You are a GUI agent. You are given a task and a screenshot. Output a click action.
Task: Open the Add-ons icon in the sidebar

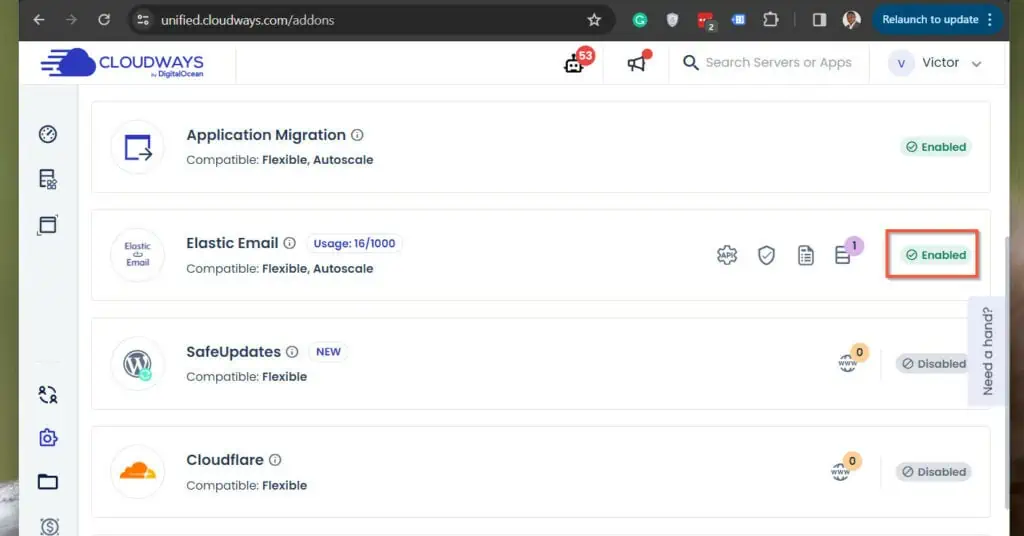(48, 437)
